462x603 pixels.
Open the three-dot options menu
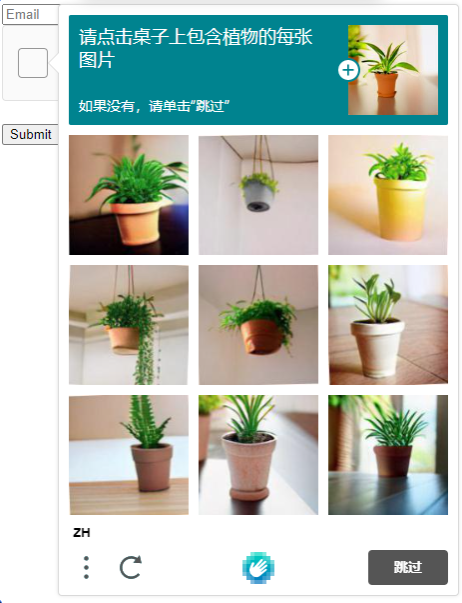tap(86, 567)
